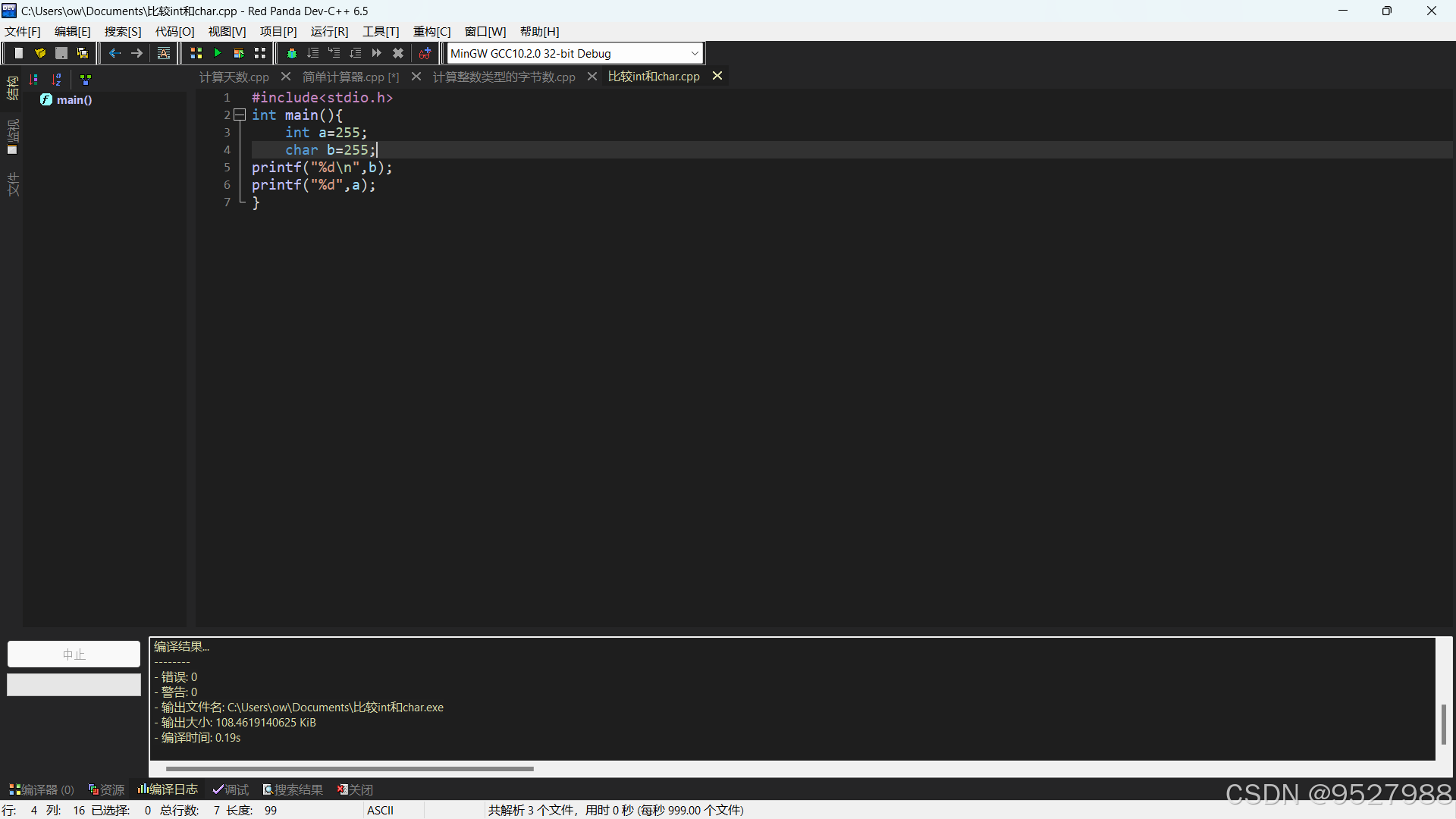1456x819 pixels.
Task: Click the Add Watch glasses icon
Action: [x=425, y=53]
